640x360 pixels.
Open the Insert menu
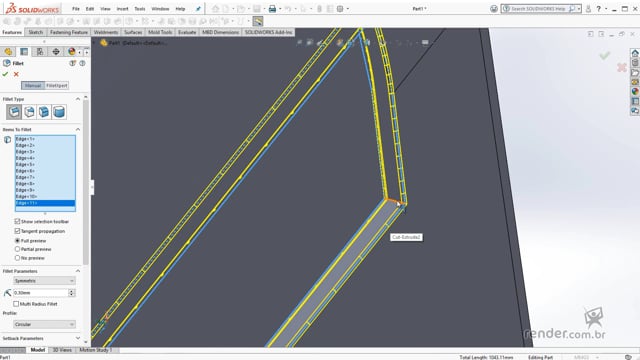click(x=122, y=9)
